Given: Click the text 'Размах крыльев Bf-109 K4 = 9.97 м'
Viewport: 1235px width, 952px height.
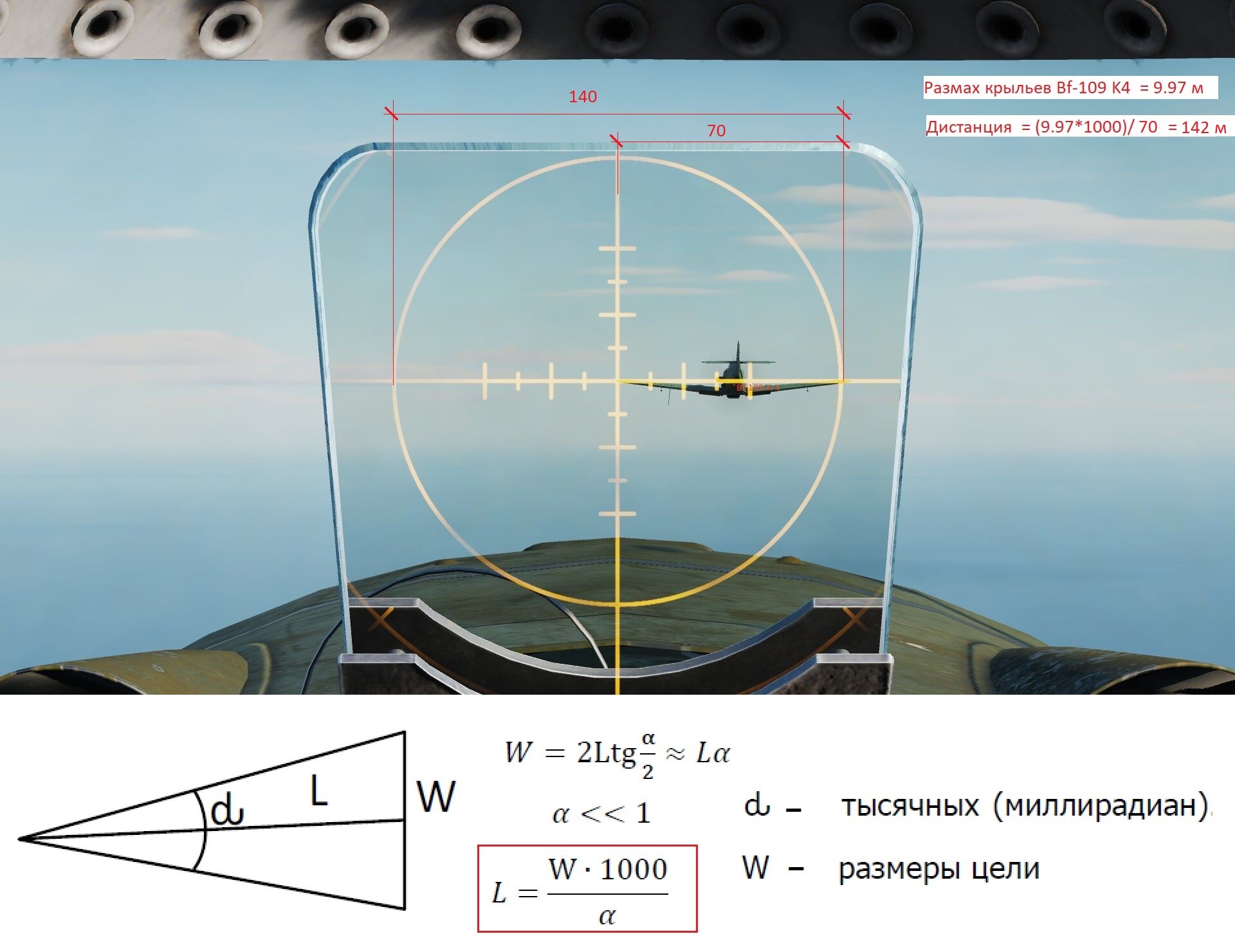Looking at the screenshot, I should pos(1063,87).
